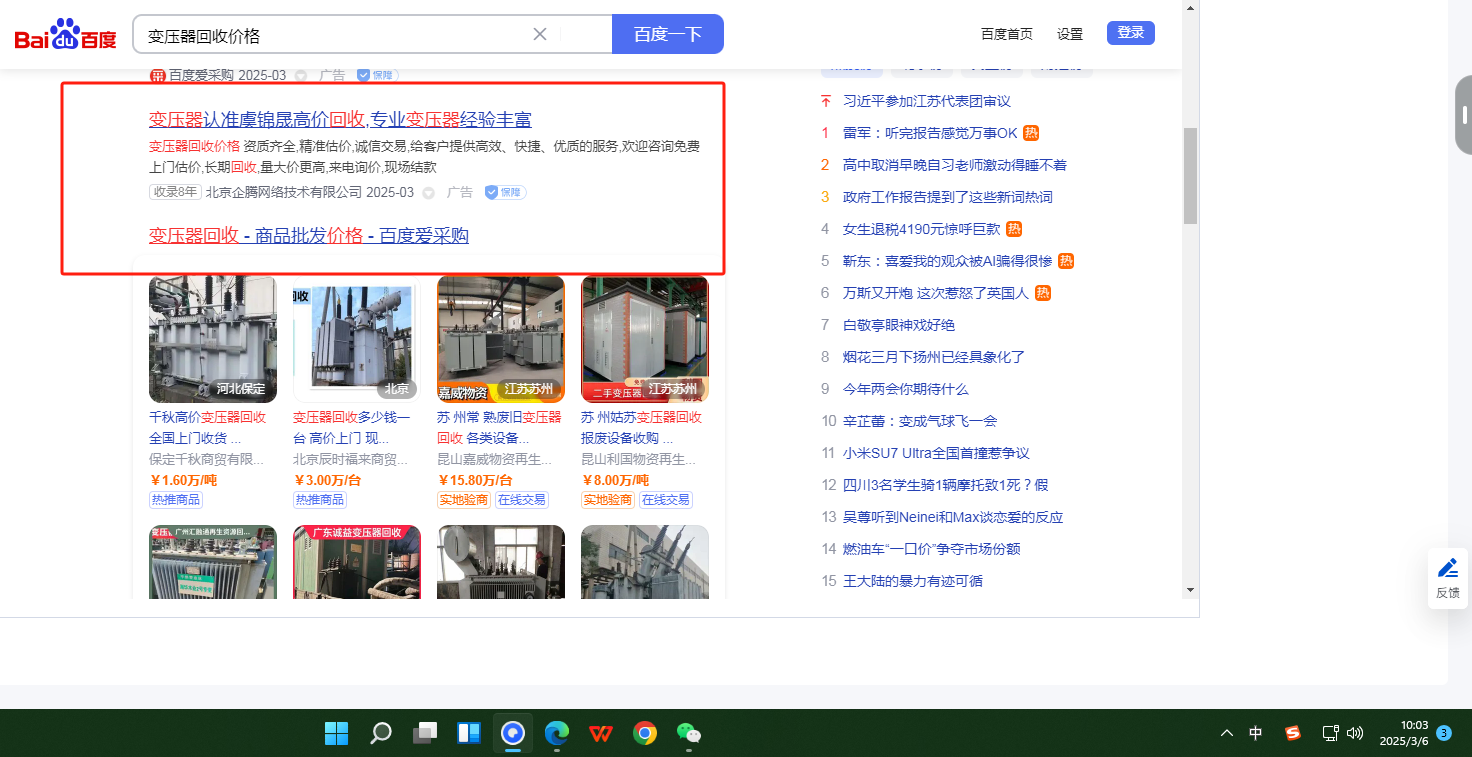Click the 北京企腾网络技术有限公司 source name
1472x757 pixels.
tap(284, 192)
